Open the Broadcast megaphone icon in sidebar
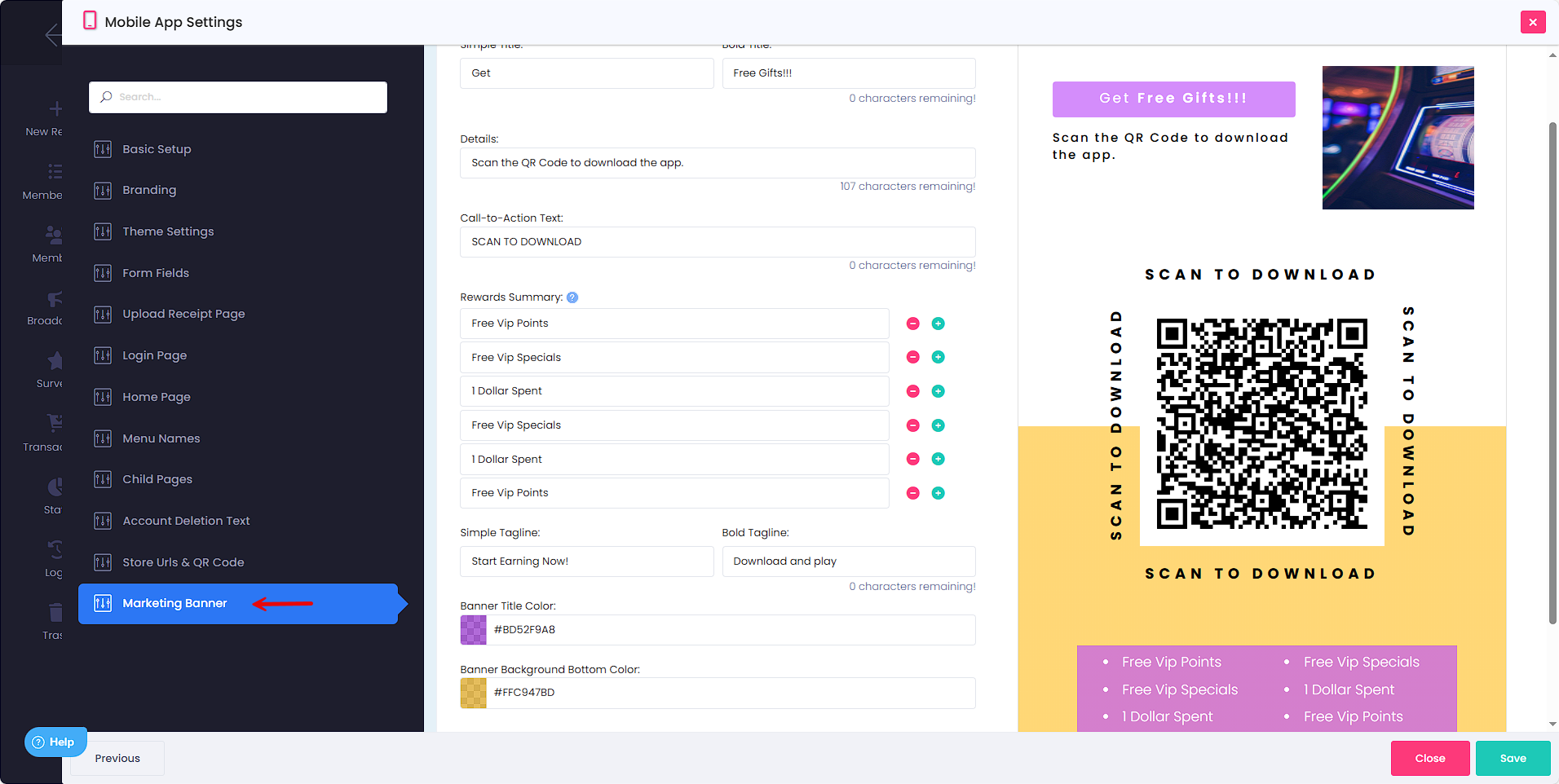 [55, 299]
